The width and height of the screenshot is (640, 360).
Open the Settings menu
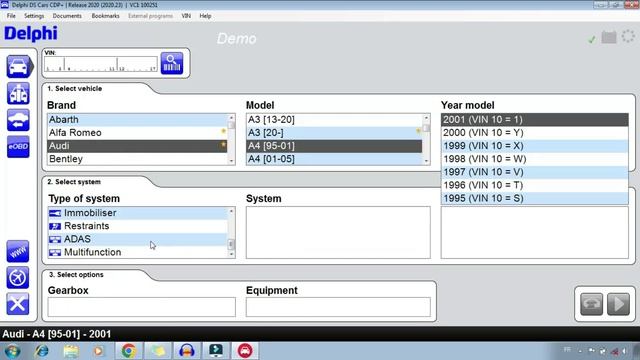pyautogui.click(x=34, y=16)
